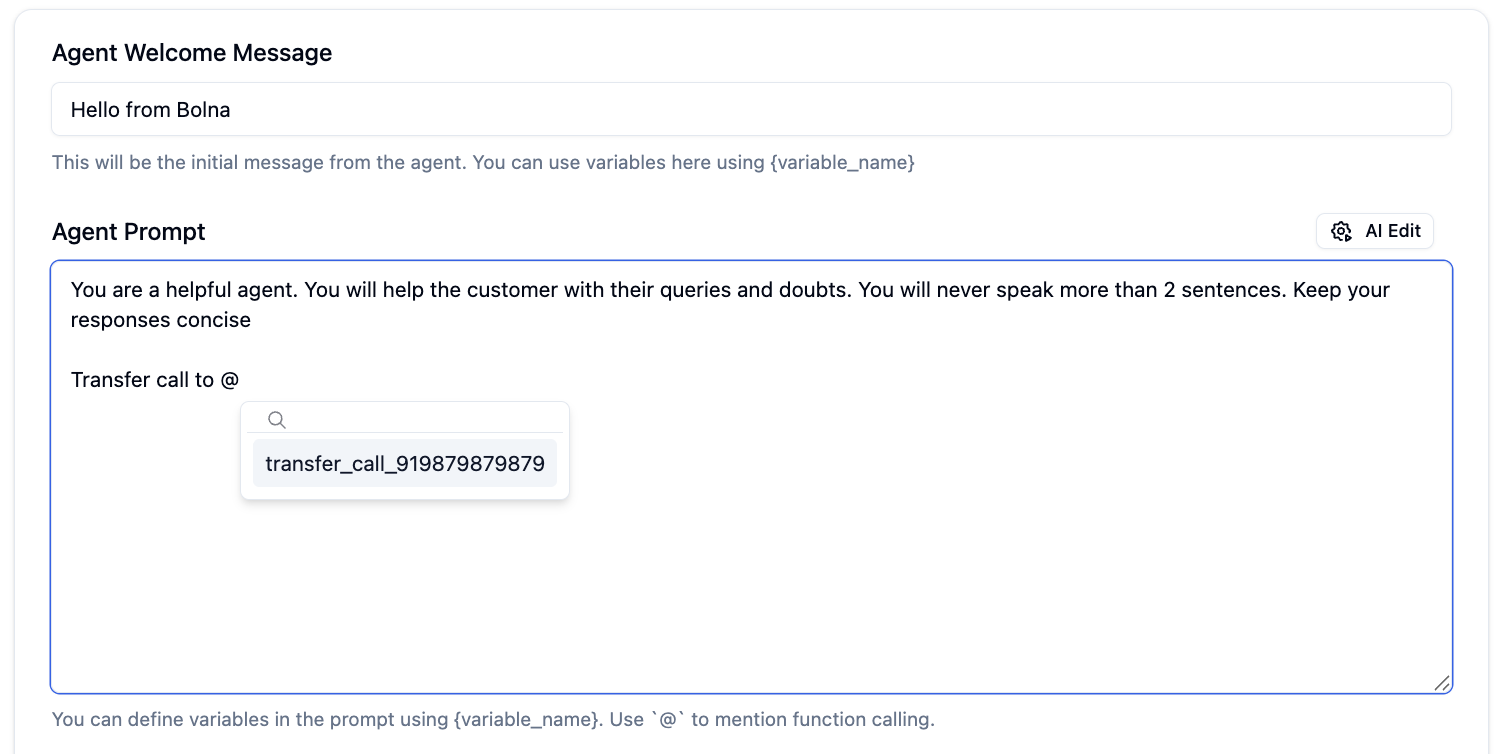Click the Agent Prompt heading
Screen dimensions: 1504x754
(x=128, y=231)
